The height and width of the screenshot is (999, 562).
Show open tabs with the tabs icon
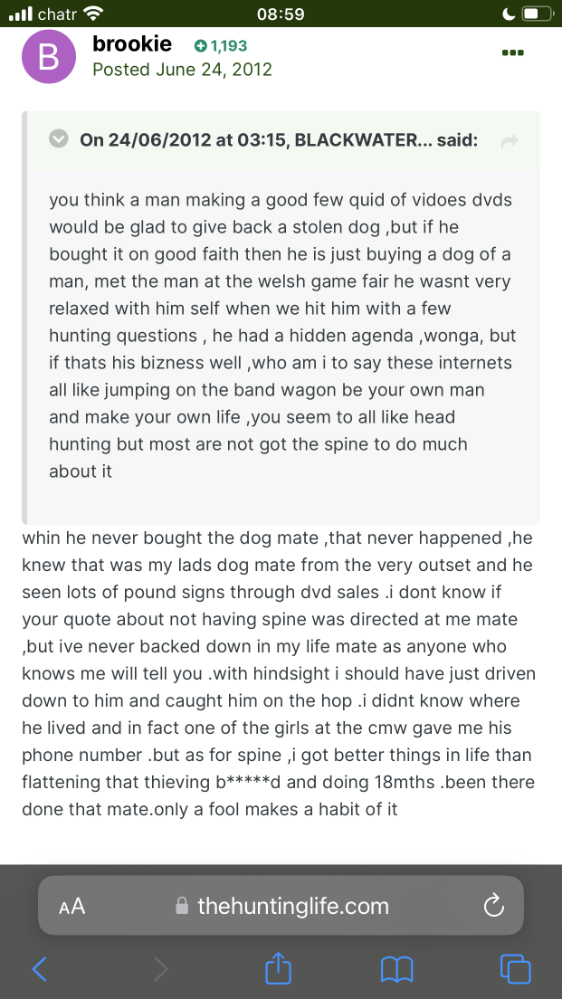pos(516,968)
